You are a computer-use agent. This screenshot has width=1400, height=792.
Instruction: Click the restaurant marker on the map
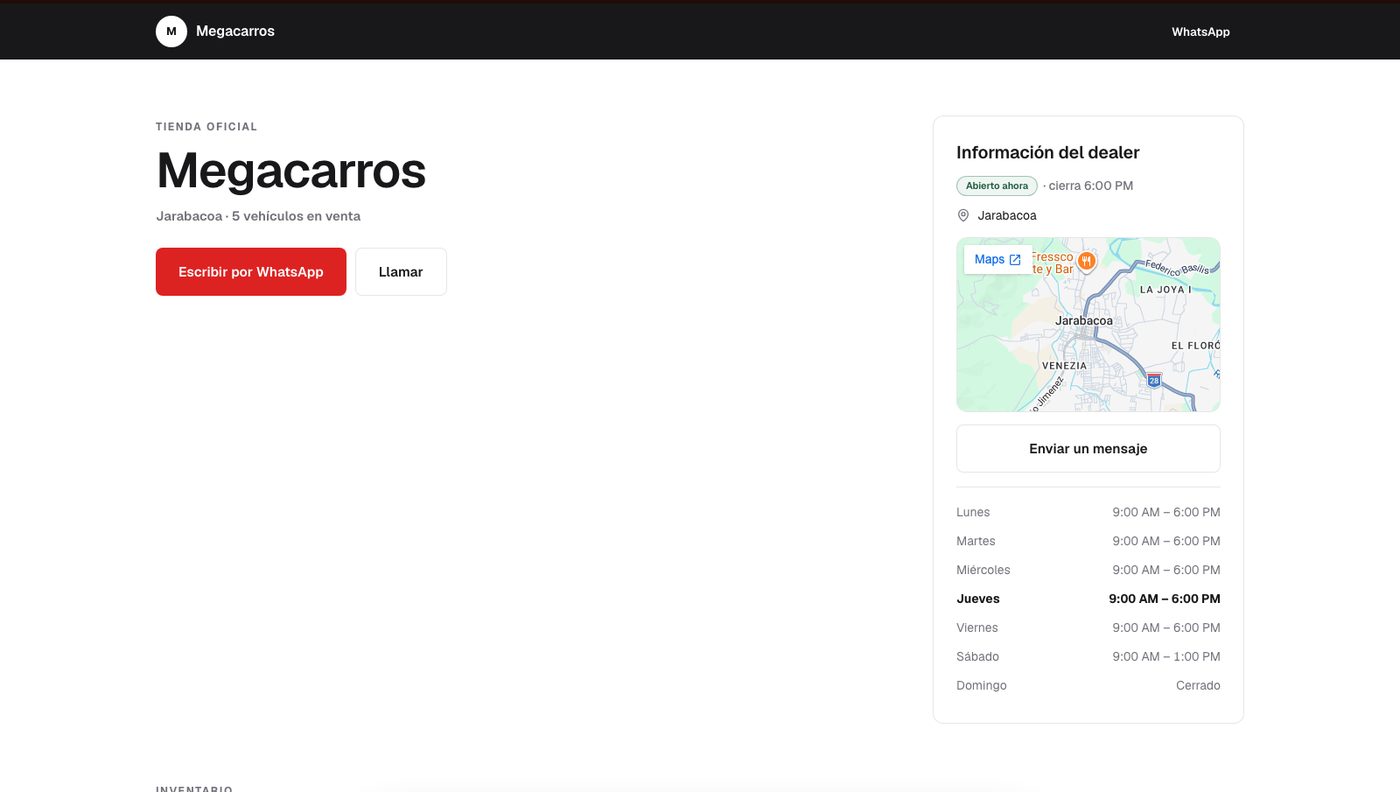pos(1086,262)
